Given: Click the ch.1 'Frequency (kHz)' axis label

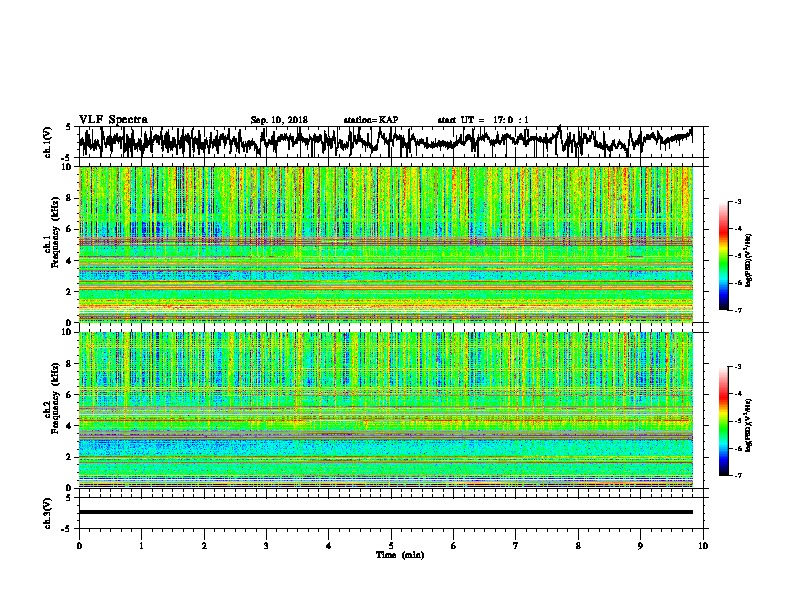Looking at the screenshot, I should click(55, 232).
